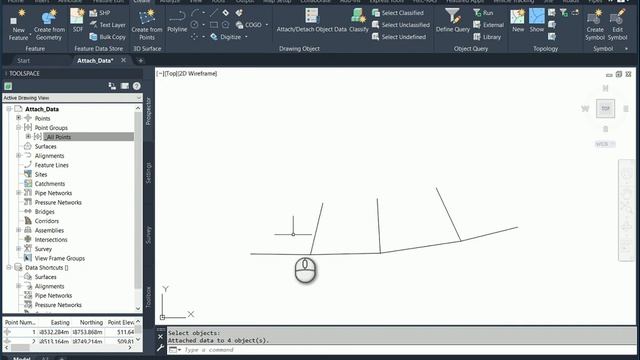
Task: Open Active Drawing View dropdown
Action: [138, 98]
